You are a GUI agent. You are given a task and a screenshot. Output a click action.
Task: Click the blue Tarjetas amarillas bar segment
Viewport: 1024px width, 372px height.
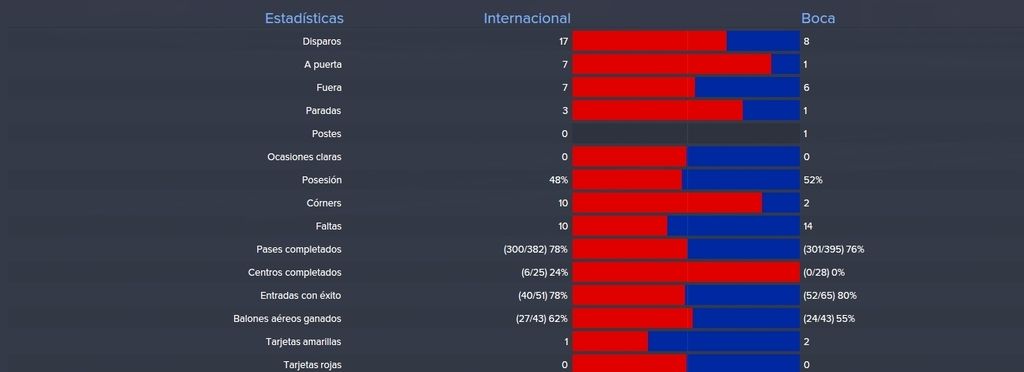724,342
